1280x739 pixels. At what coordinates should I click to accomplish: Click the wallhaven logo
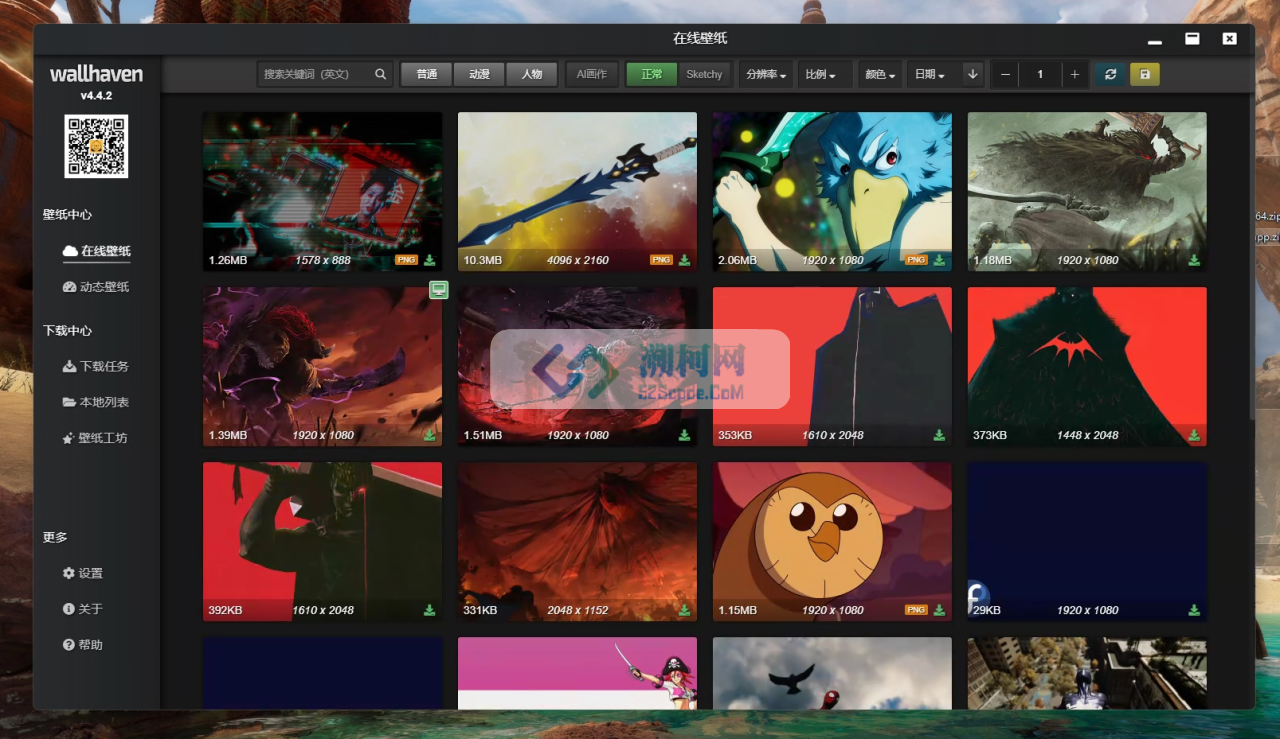(x=96, y=74)
